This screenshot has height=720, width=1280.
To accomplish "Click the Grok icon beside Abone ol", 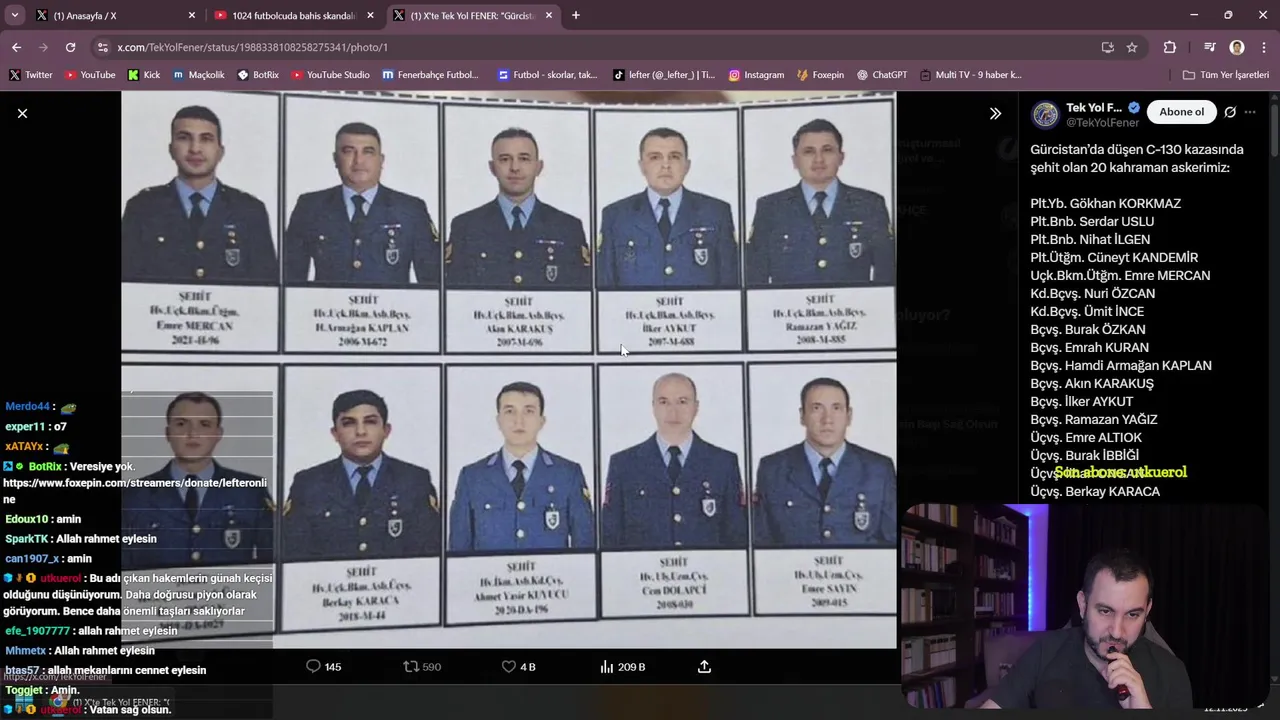I will coord(1230,112).
